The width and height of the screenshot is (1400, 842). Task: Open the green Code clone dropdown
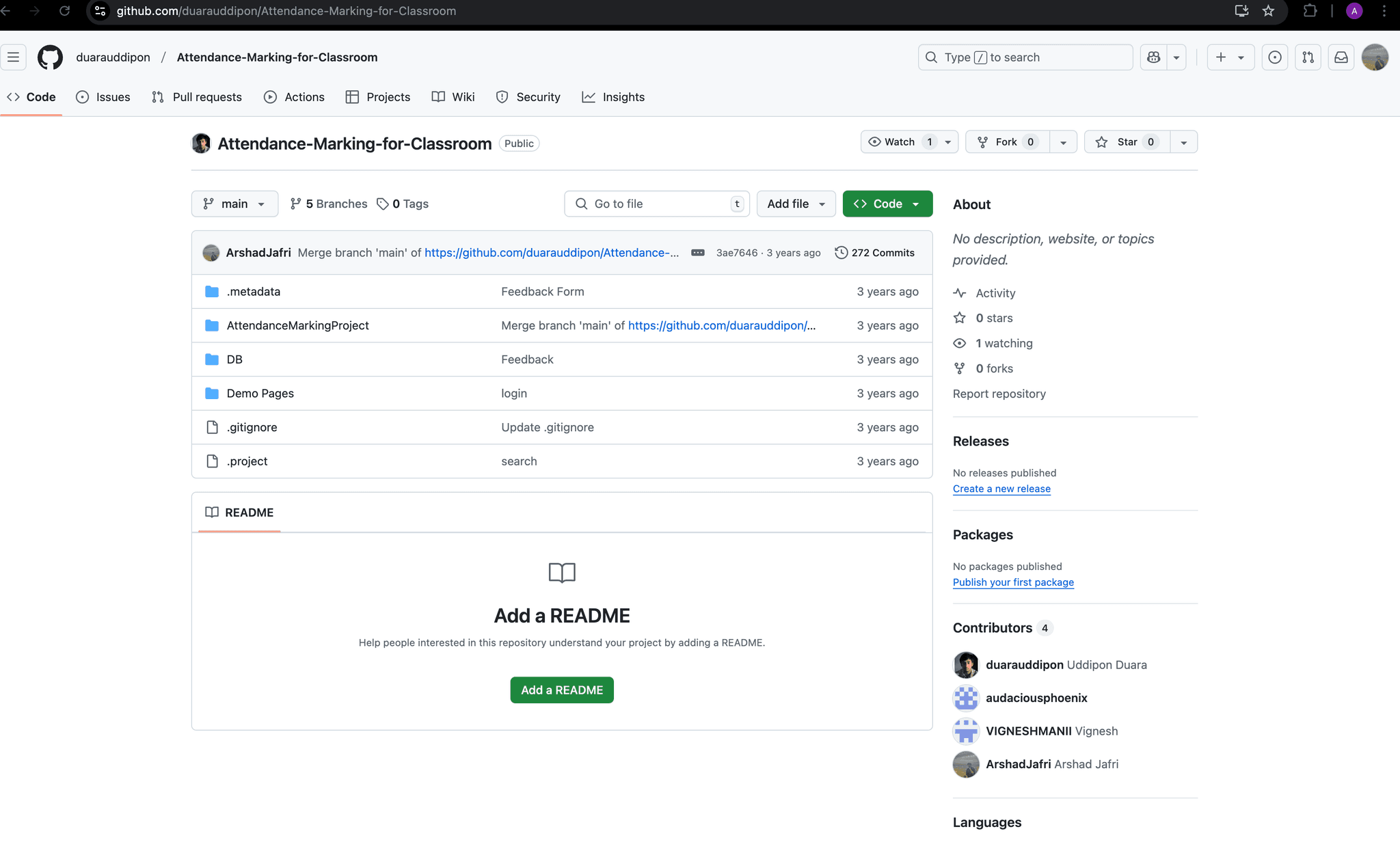[887, 204]
